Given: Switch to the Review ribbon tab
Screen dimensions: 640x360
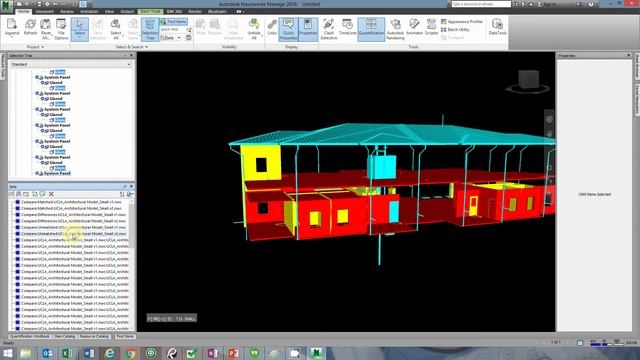Looking at the screenshot, I should click(67, 11).
